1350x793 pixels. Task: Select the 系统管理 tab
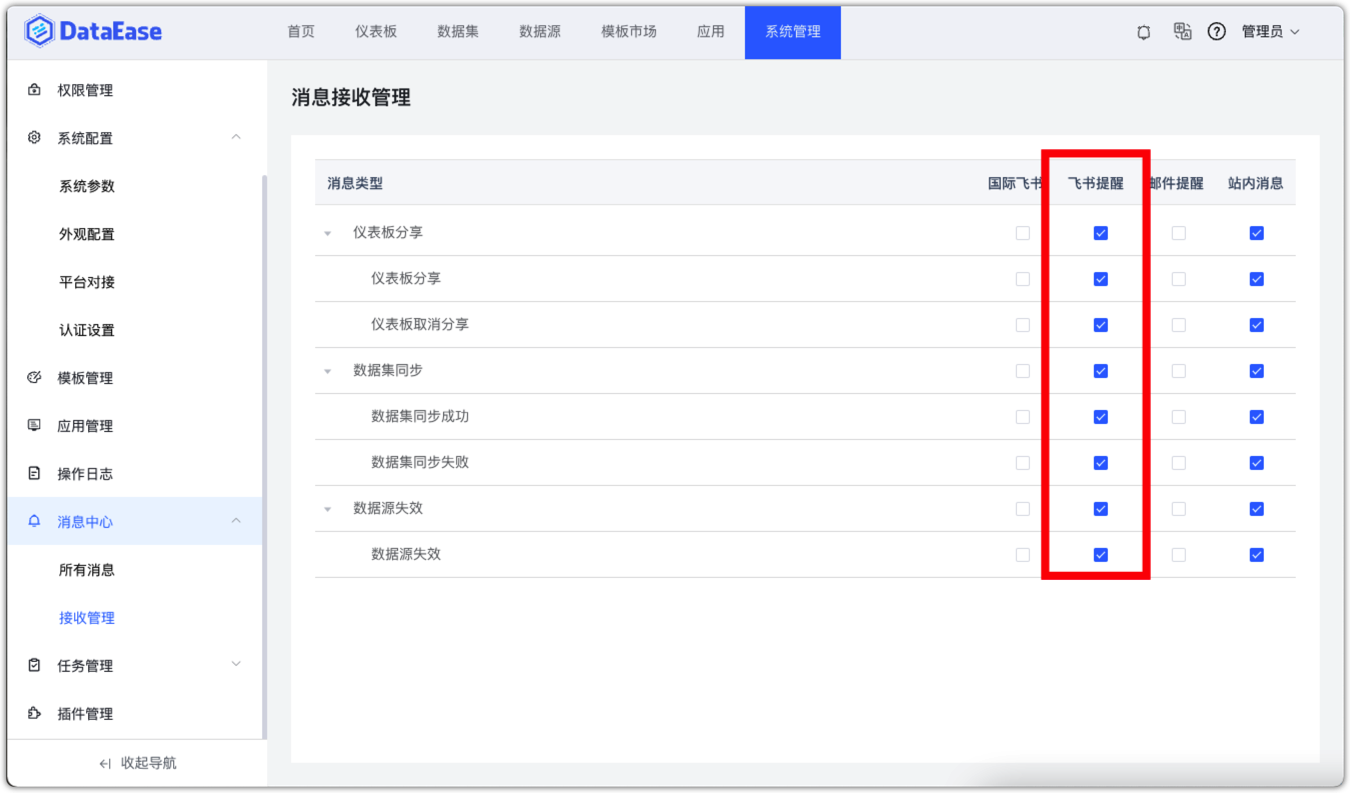(793, 32)
